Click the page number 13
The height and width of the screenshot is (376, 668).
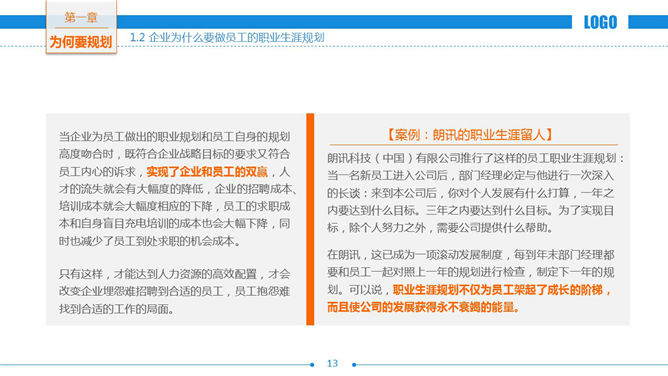(332, 363)
